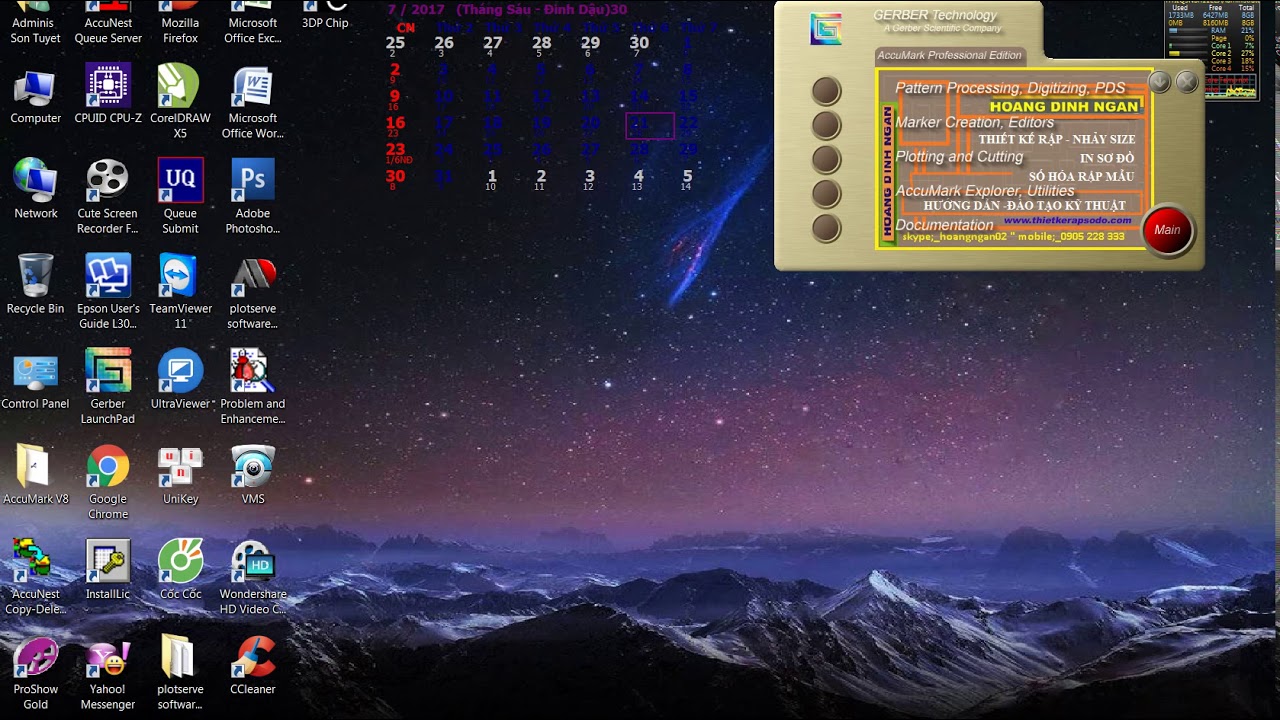Screen dimensions: 1280x720
Task: Click the Gerber logo in LaunchPad
Action: [x=826, y=28]
